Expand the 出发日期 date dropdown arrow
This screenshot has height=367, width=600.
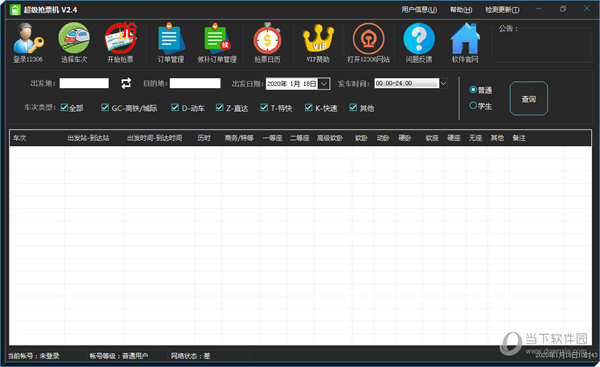pyautogui.click(x=324, y=83)
